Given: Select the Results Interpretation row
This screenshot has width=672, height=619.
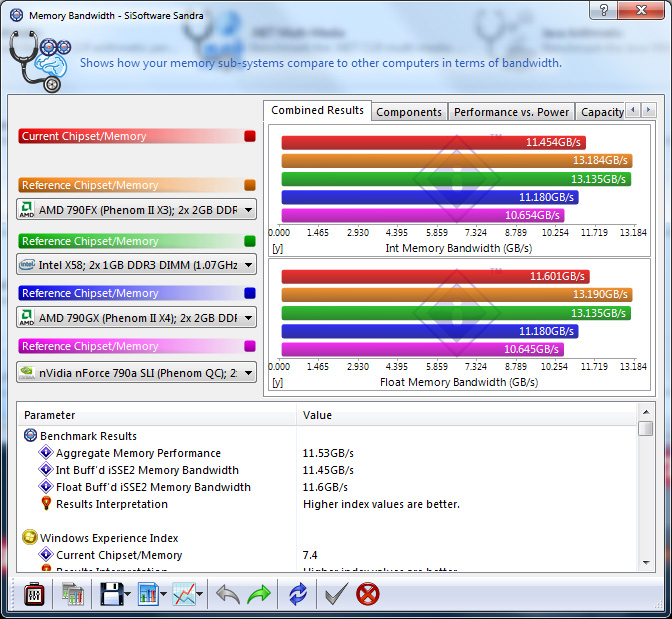Looking at the screenshot, I should click(x=328, y=504).
